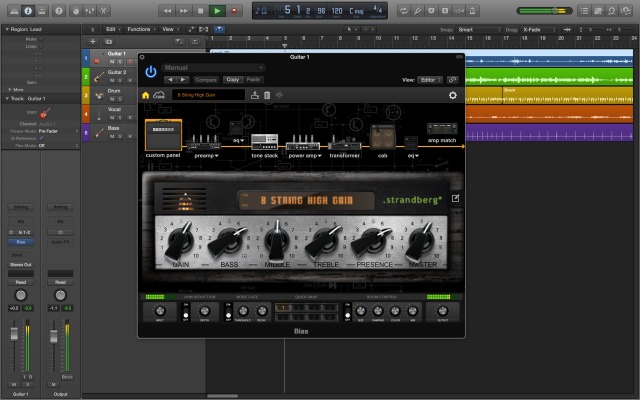Click the Tuner icon in control bar
Image resolution: width=640 pixels, height=400 pixels.
pos(418,11)
